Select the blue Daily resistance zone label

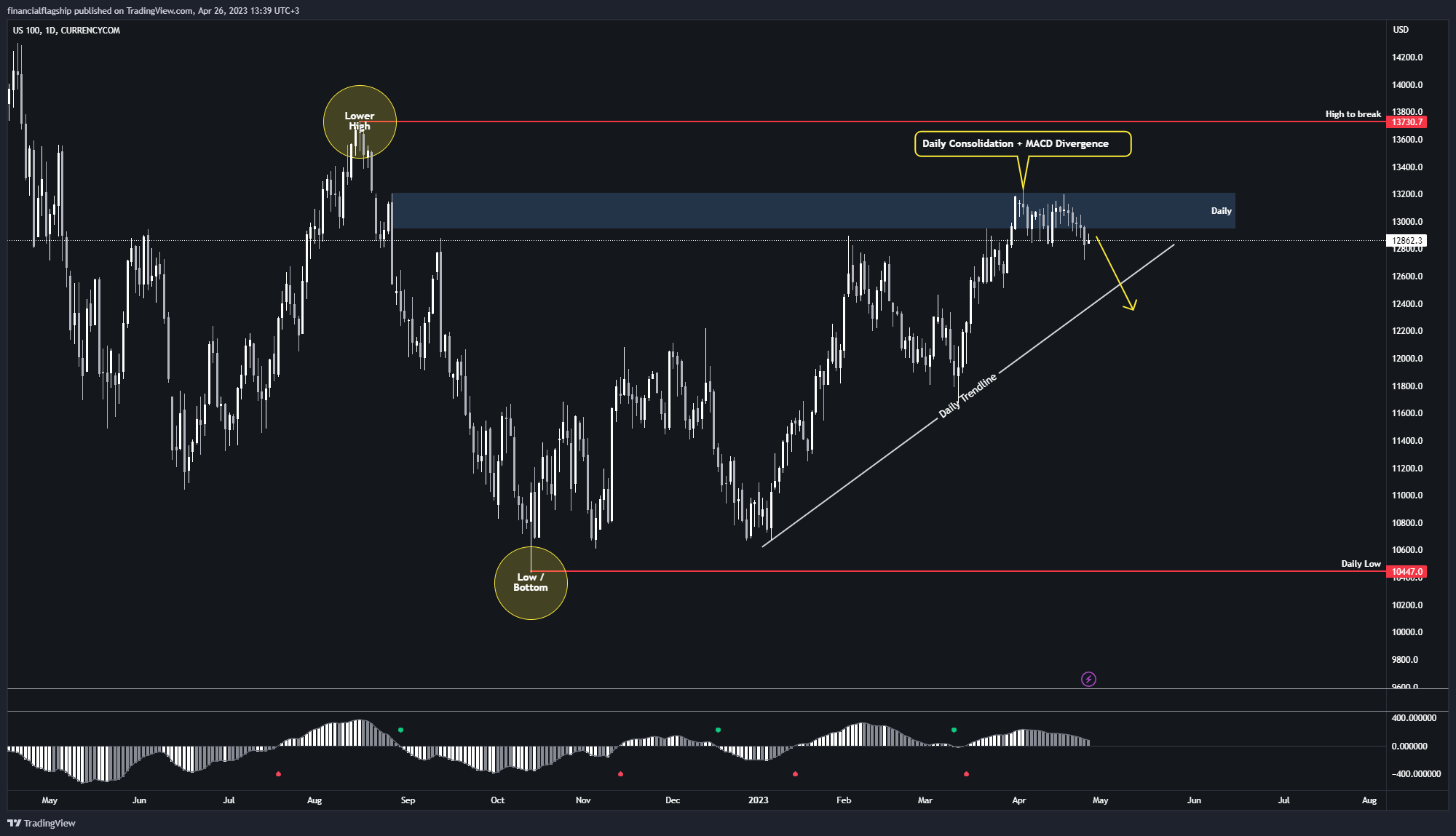pyautogui.click(x=1221, y=211)
